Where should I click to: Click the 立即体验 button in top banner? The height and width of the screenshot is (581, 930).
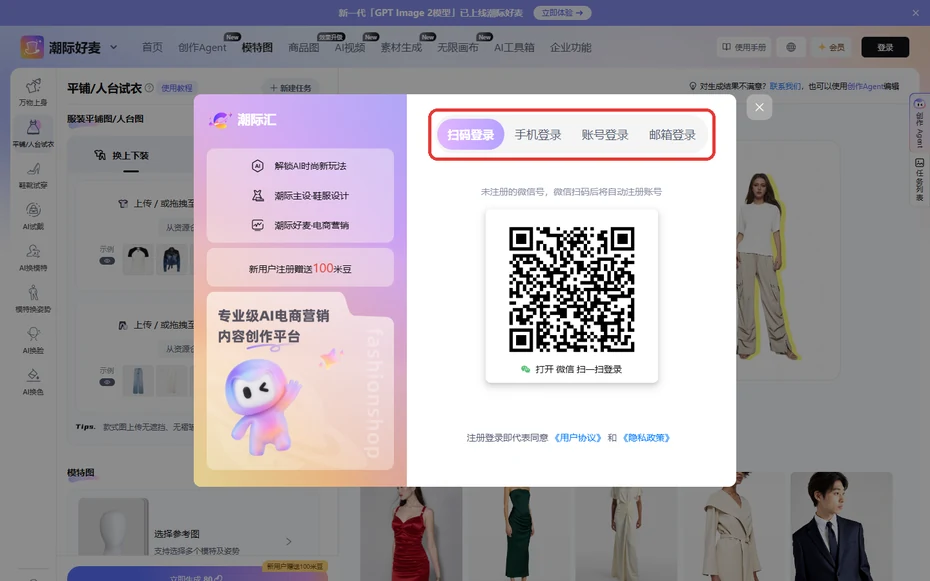tap(562, 12)
